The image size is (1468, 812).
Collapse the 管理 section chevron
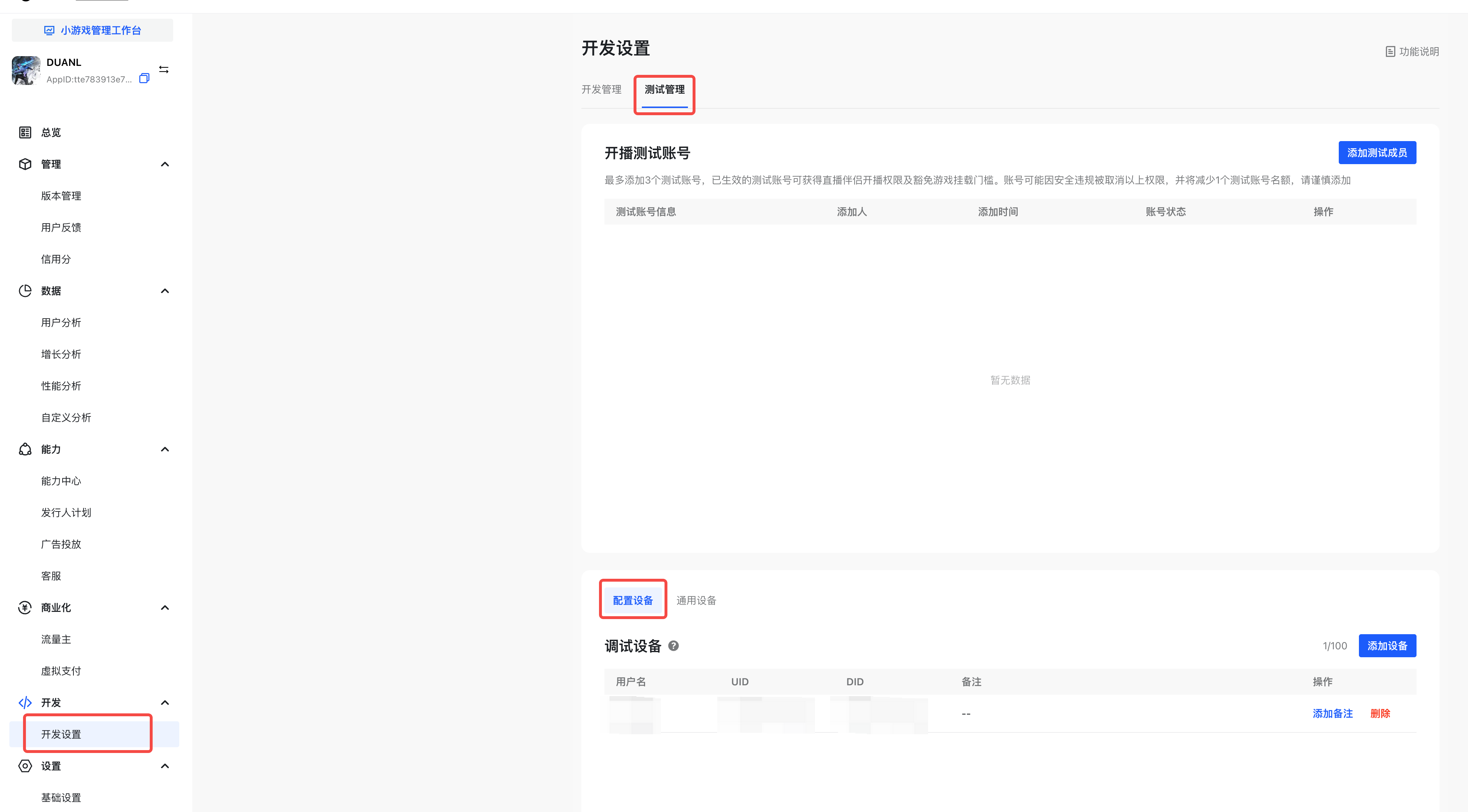coord(165,164)
